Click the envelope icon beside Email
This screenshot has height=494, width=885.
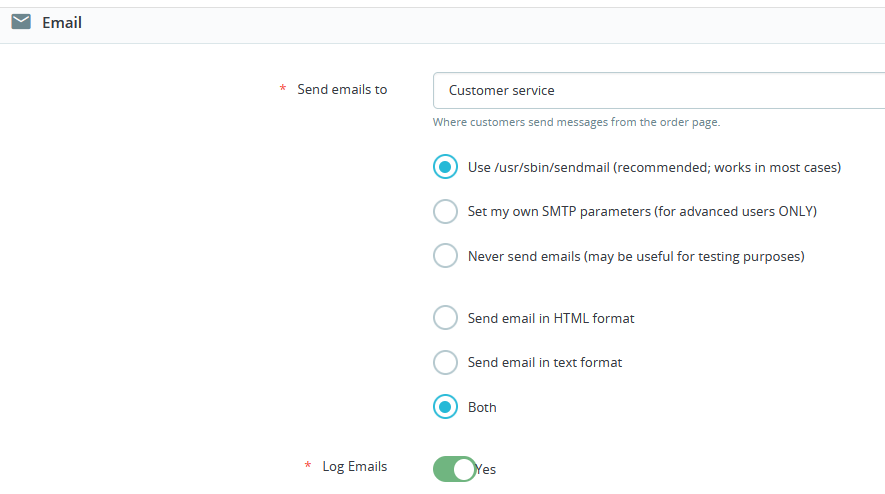click(x=21, y=22)
